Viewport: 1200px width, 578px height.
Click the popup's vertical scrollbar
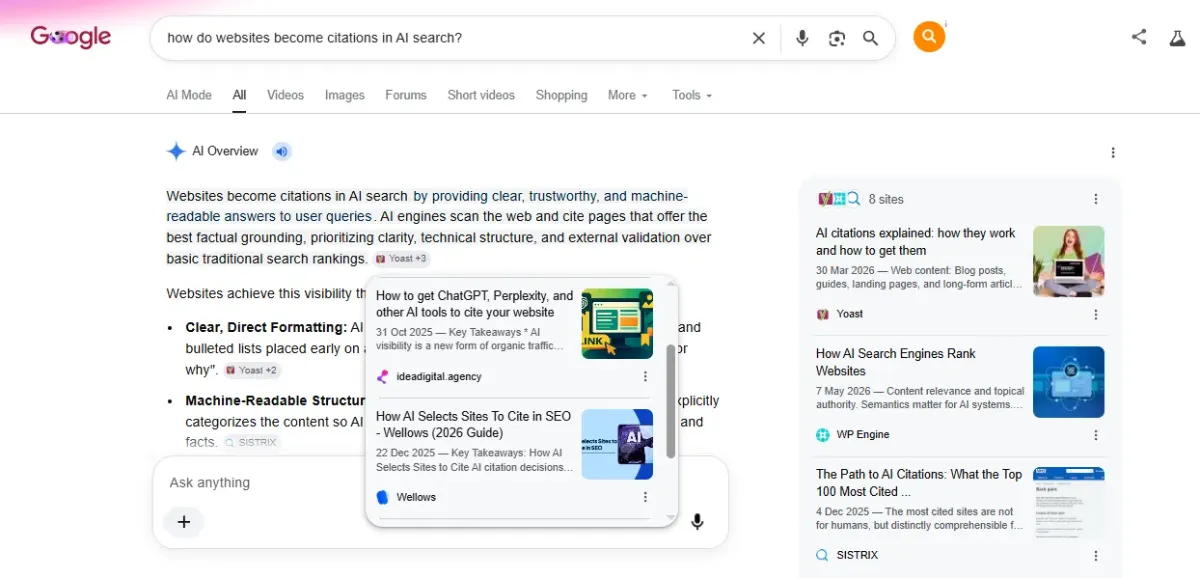click(x=671, y=401)
